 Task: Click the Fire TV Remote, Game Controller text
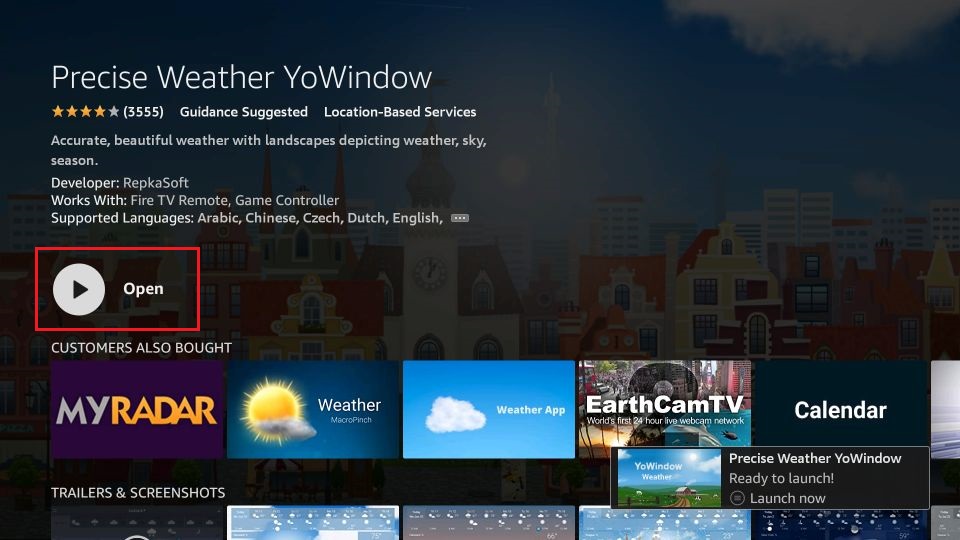pyautogui.click(x=234, y=200)
